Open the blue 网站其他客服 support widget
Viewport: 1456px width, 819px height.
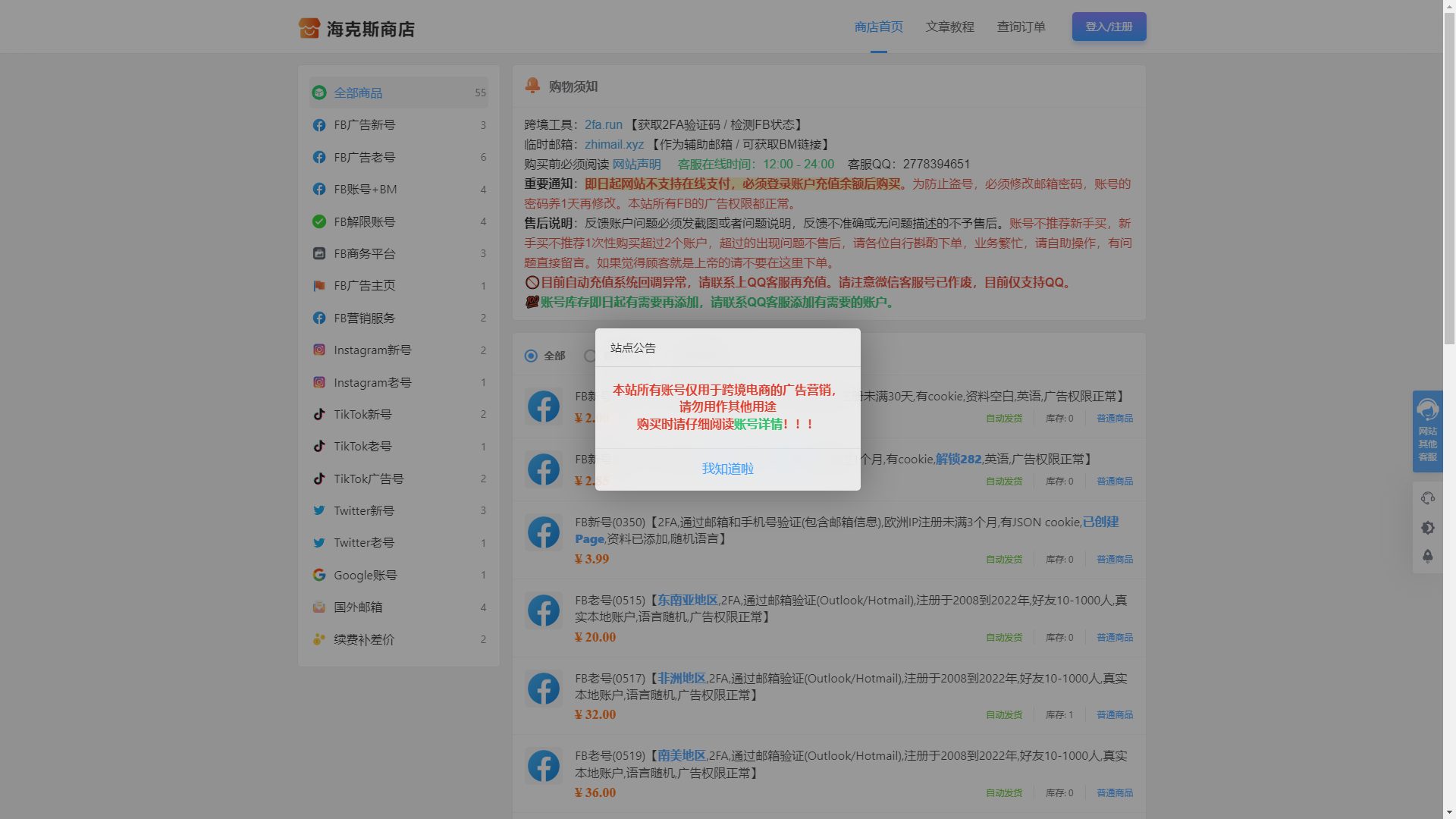click(1427, 431)
